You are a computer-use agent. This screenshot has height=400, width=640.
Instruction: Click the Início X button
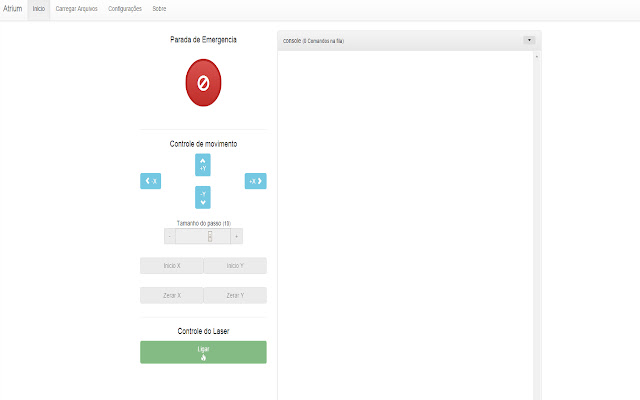[171, 266]
